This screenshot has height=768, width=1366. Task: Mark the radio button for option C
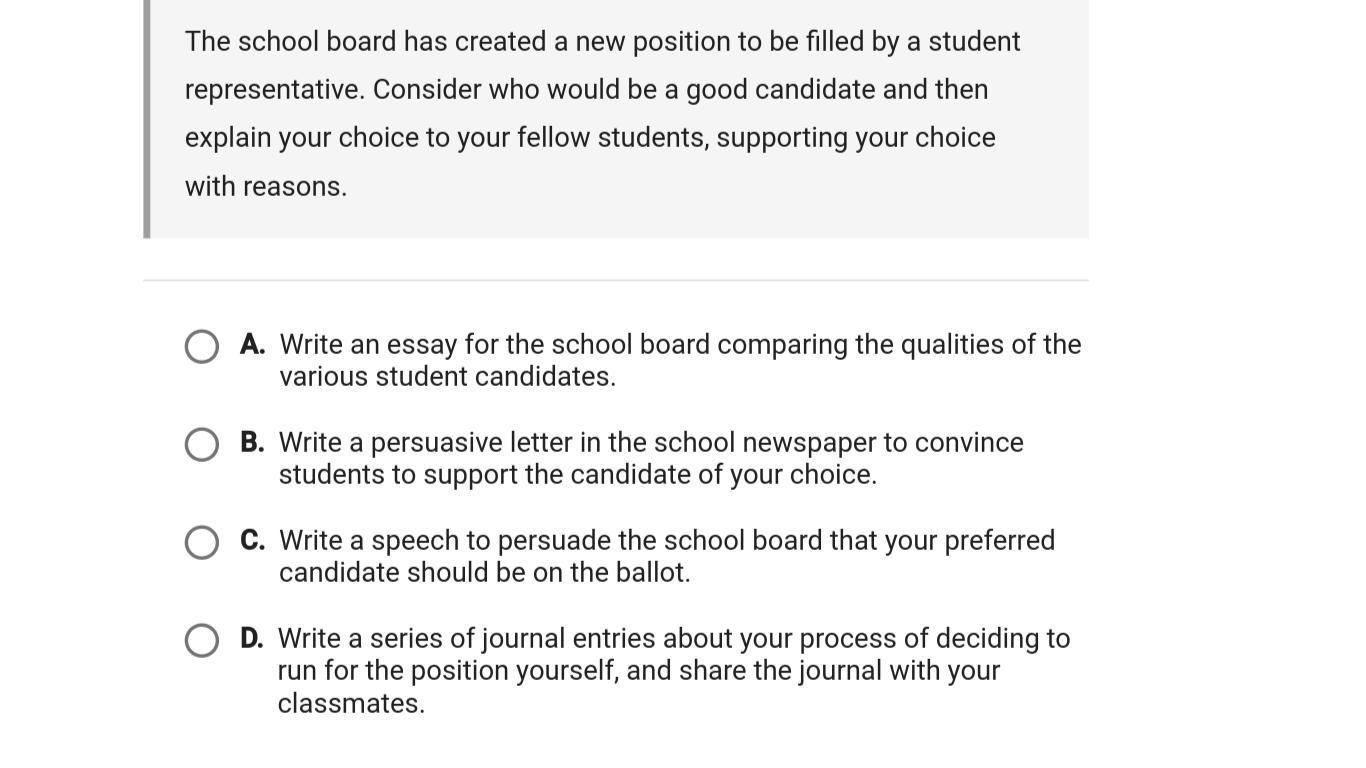click(x=202, y=543)
